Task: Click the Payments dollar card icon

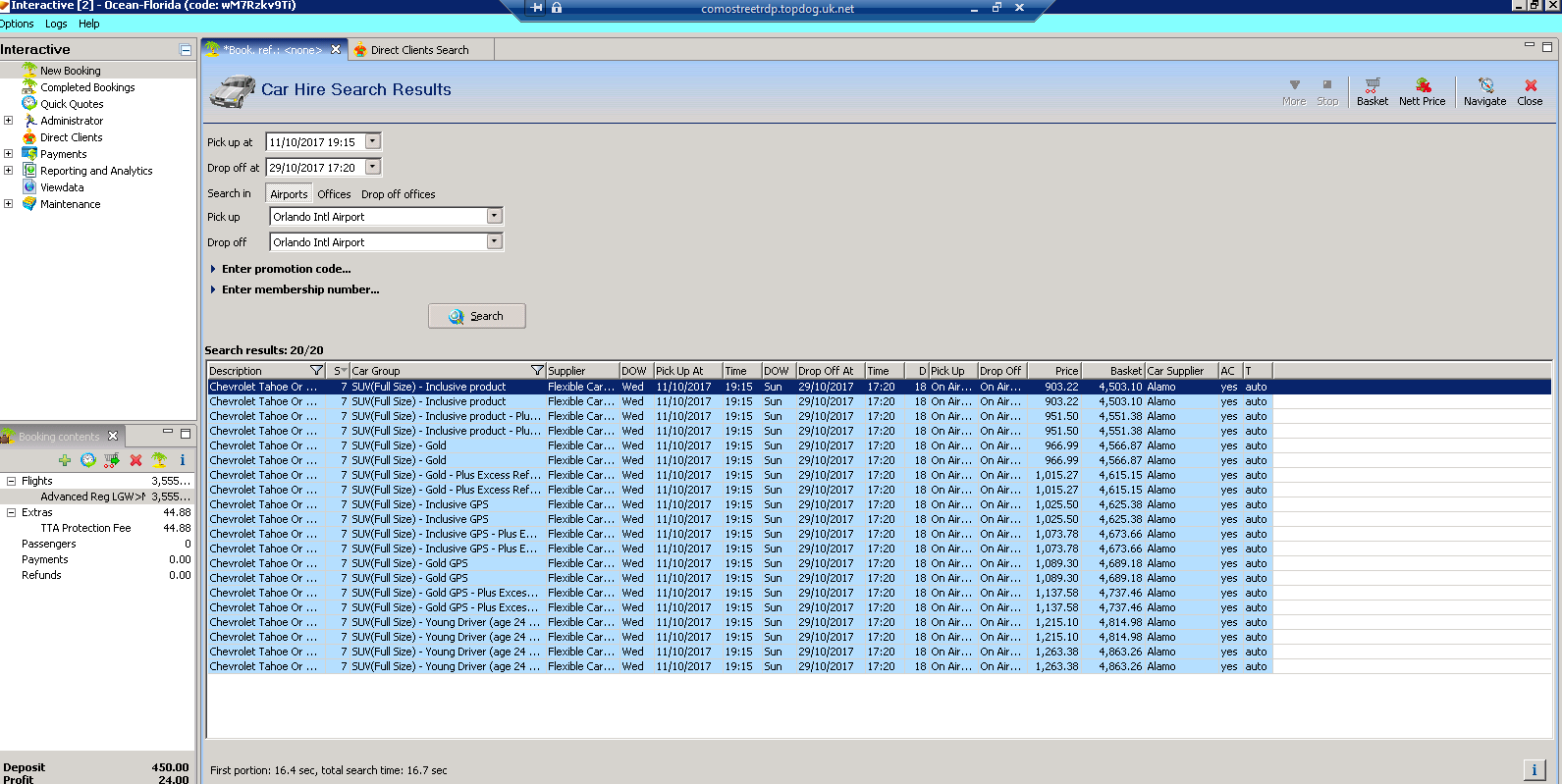Action: (29, 153)
